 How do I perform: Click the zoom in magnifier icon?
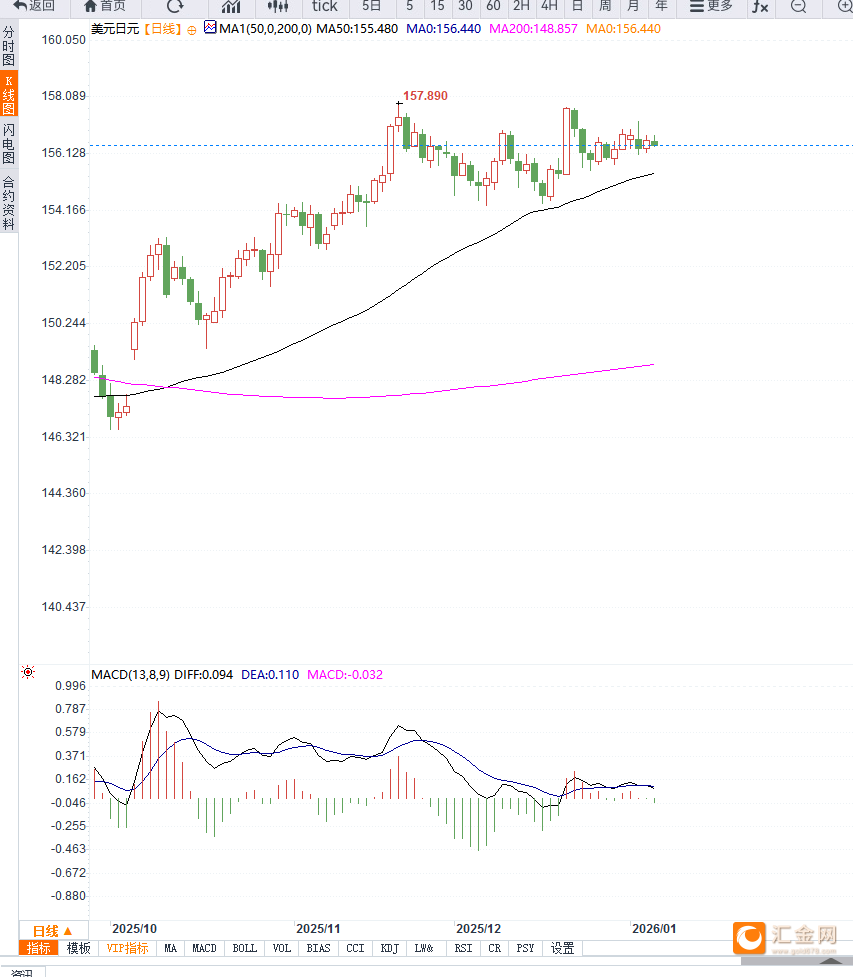click(844, 6)
